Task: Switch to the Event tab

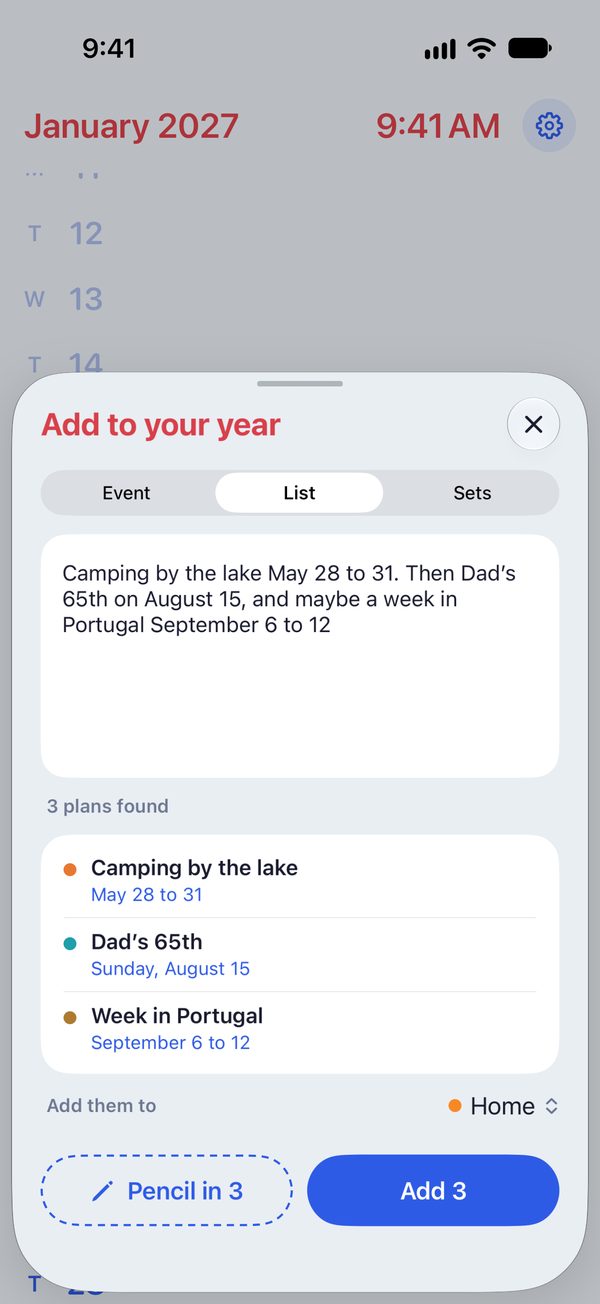Action: 127,493
